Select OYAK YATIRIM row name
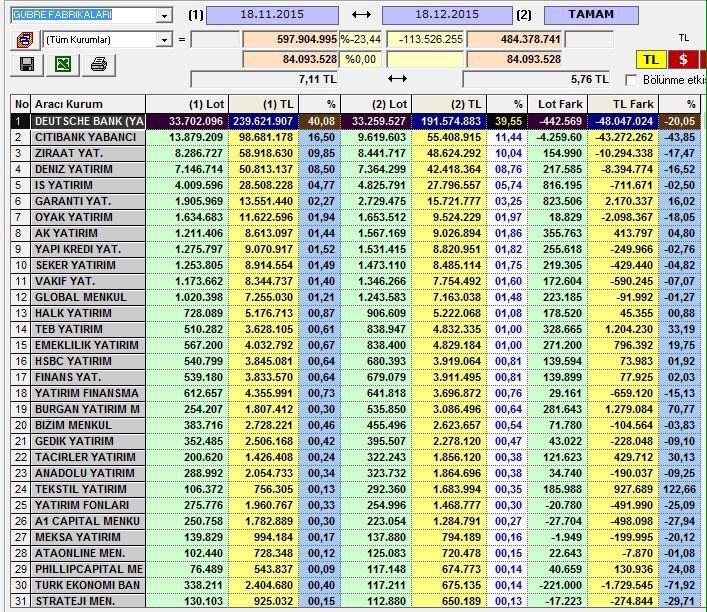 click(88, 217)
